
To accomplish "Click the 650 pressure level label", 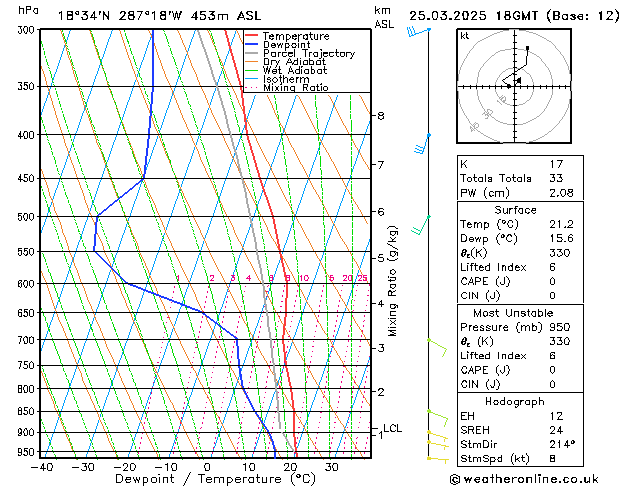I will tap(28, 313).
